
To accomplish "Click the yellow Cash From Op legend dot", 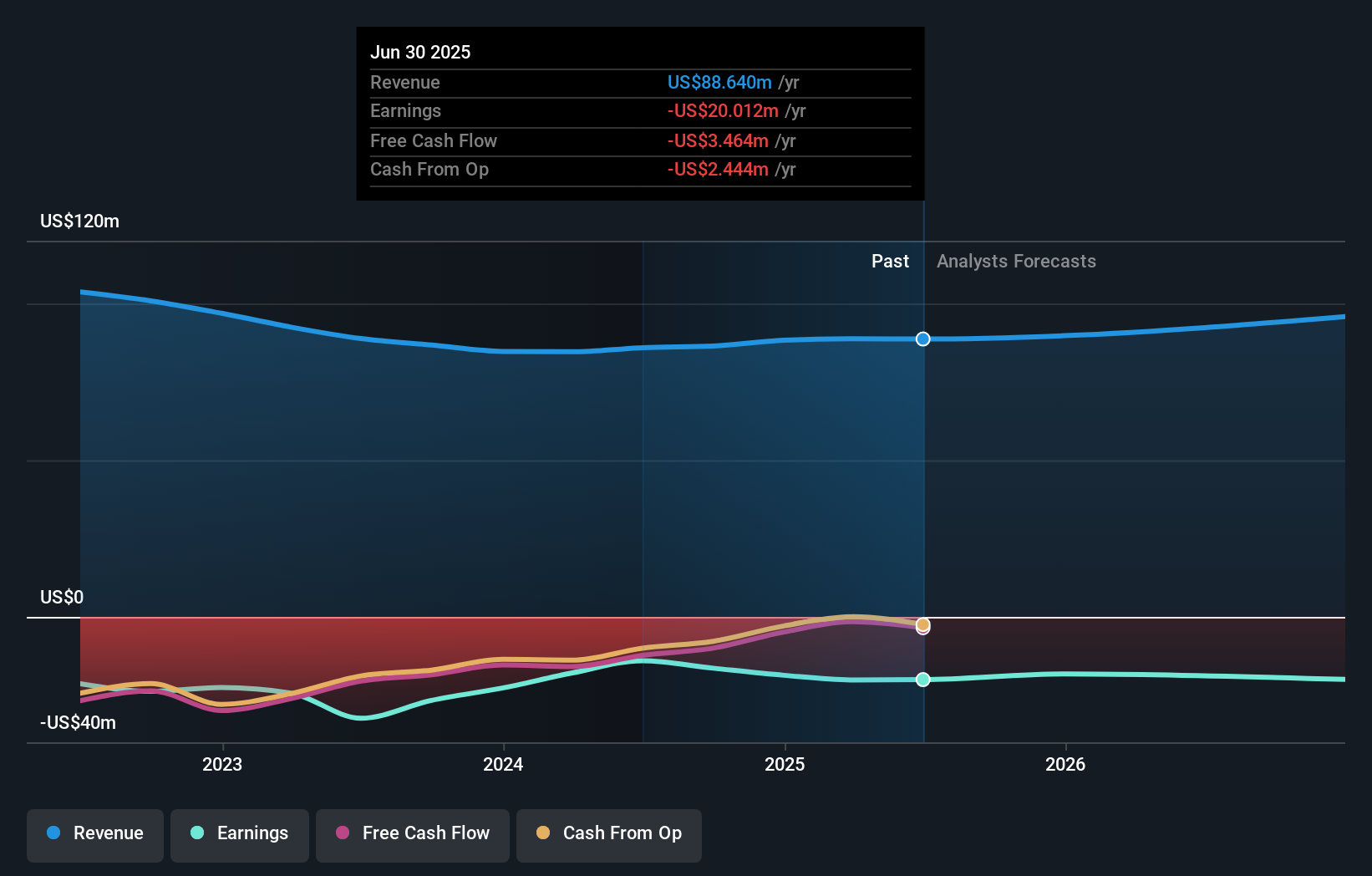I will [x=543, y=833].
